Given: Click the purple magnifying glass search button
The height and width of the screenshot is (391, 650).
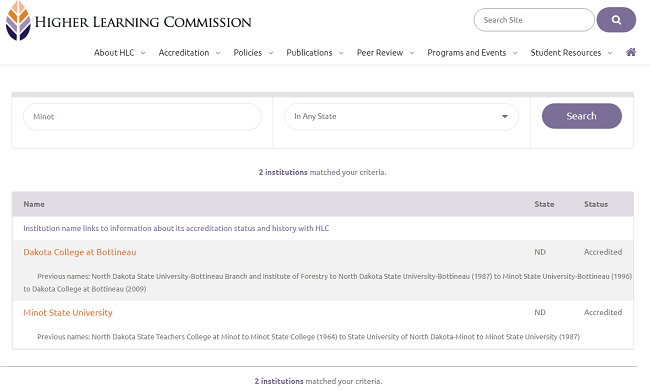Looking at the screenshot, I should click(616, 20).
